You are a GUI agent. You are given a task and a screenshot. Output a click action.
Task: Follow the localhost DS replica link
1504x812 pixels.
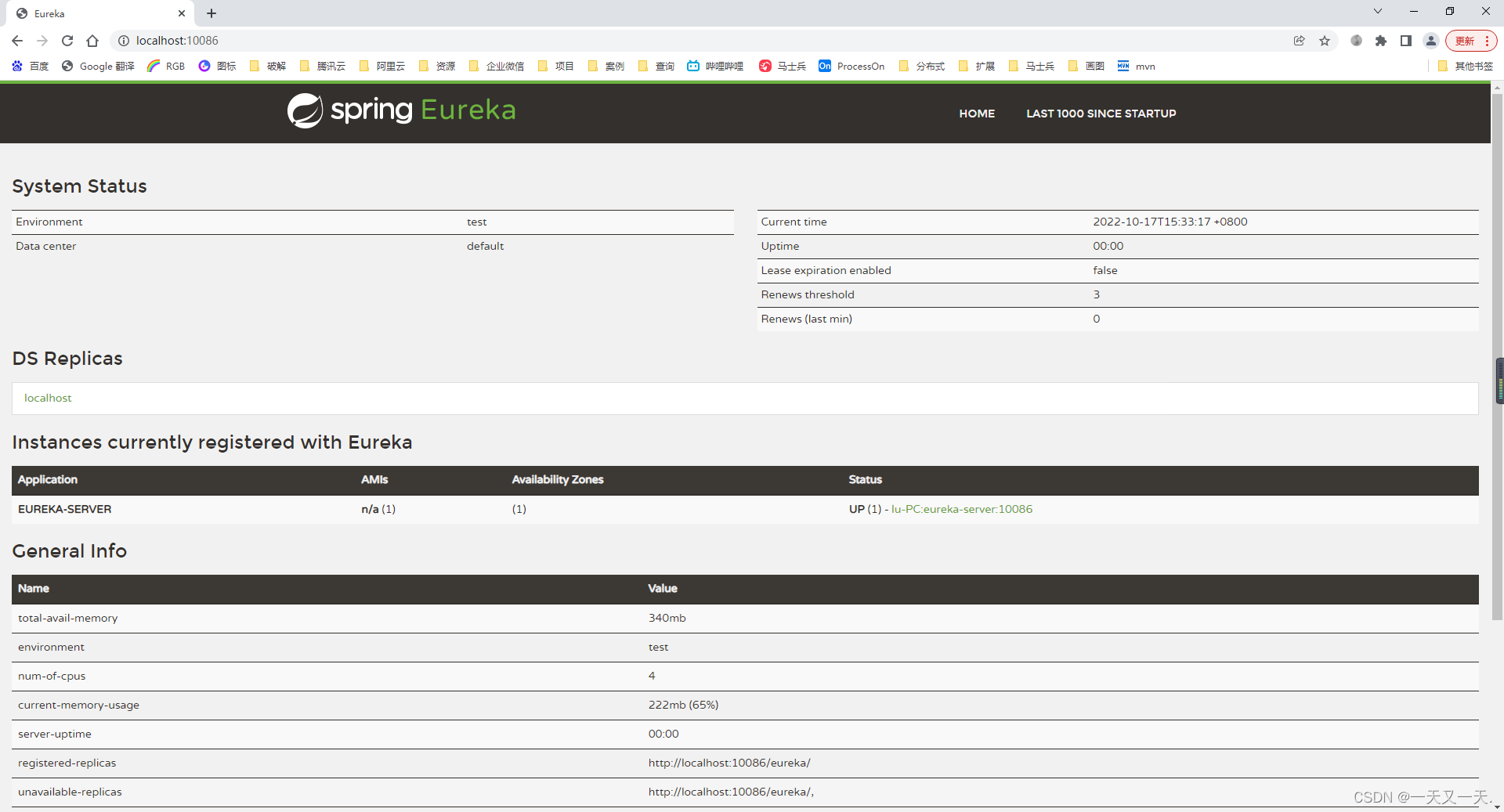(48, 398)
